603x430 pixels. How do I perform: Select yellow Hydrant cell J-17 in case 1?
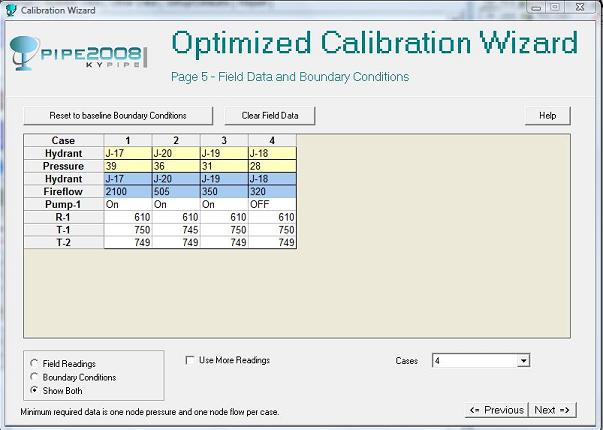click(x=128, y=153)
